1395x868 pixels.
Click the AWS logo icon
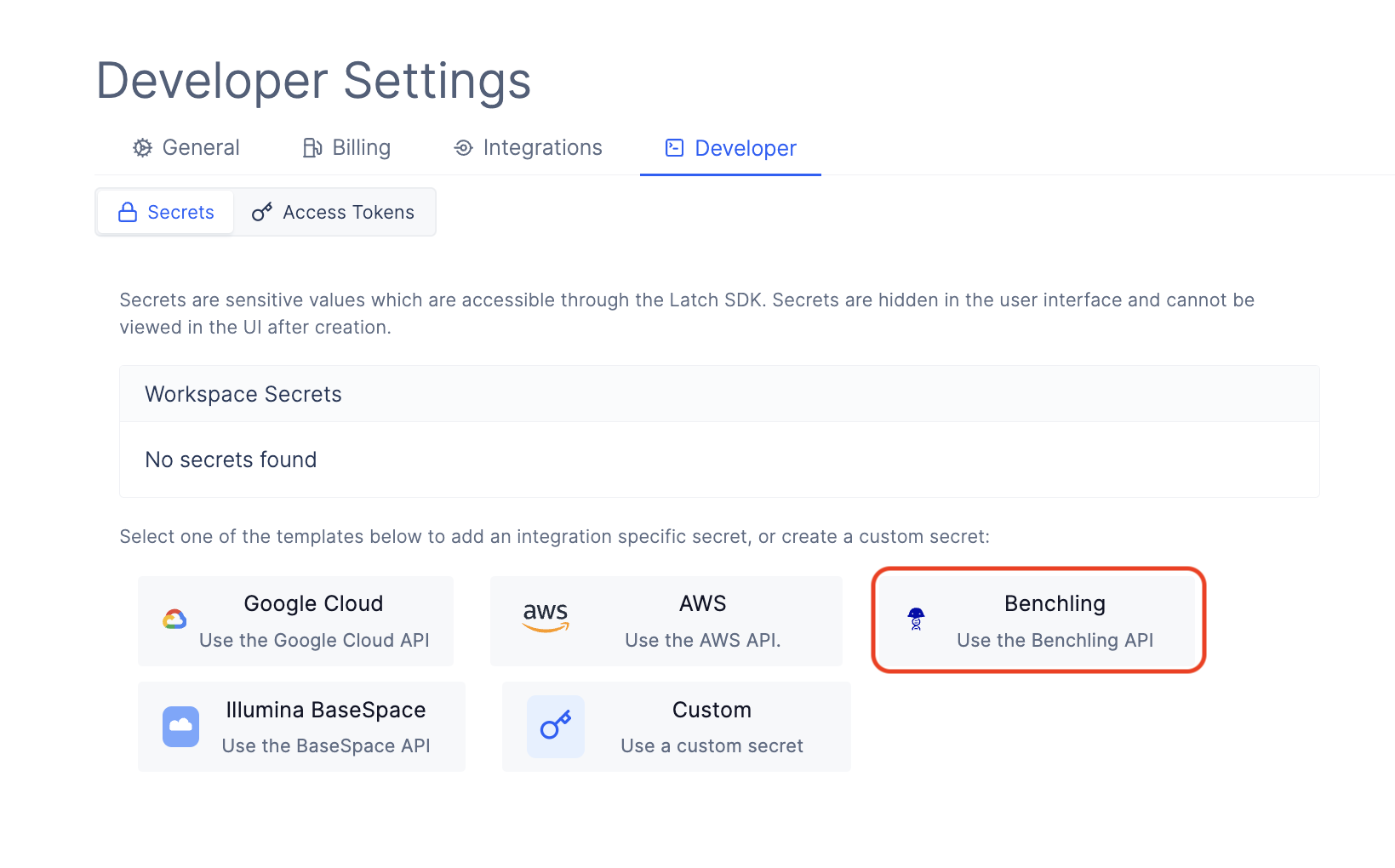tap(546, 618)
